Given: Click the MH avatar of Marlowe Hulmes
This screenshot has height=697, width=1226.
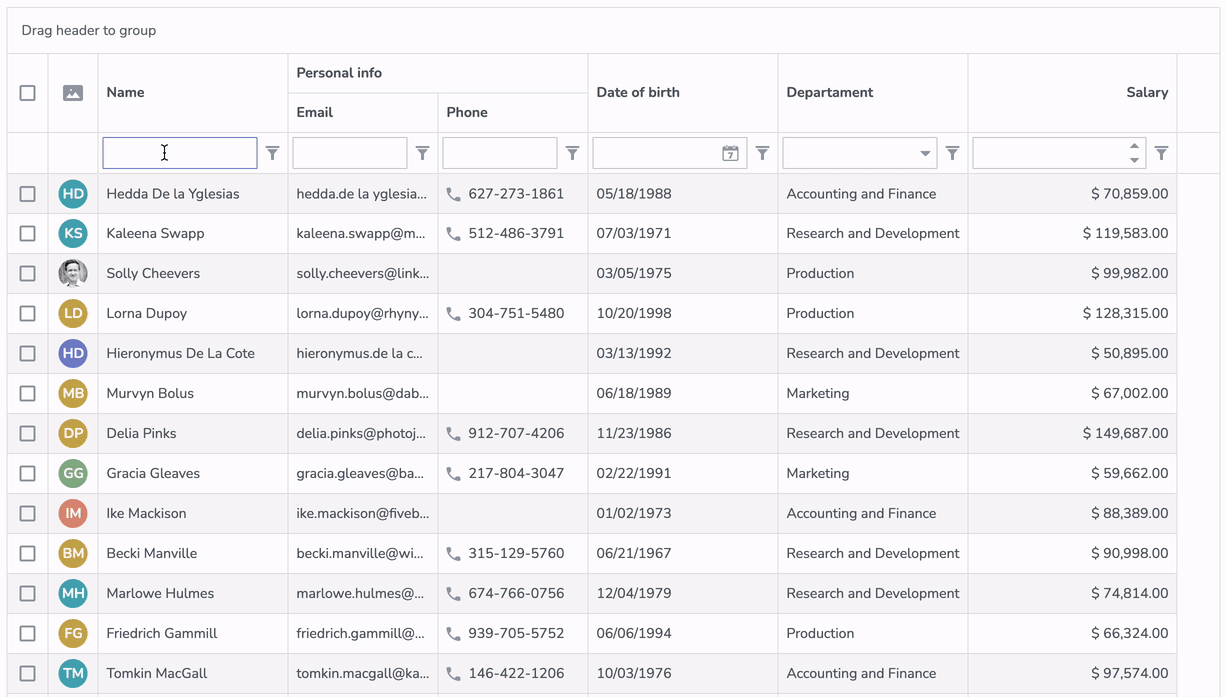Looking at the screenshot, I should coord(73,594).
